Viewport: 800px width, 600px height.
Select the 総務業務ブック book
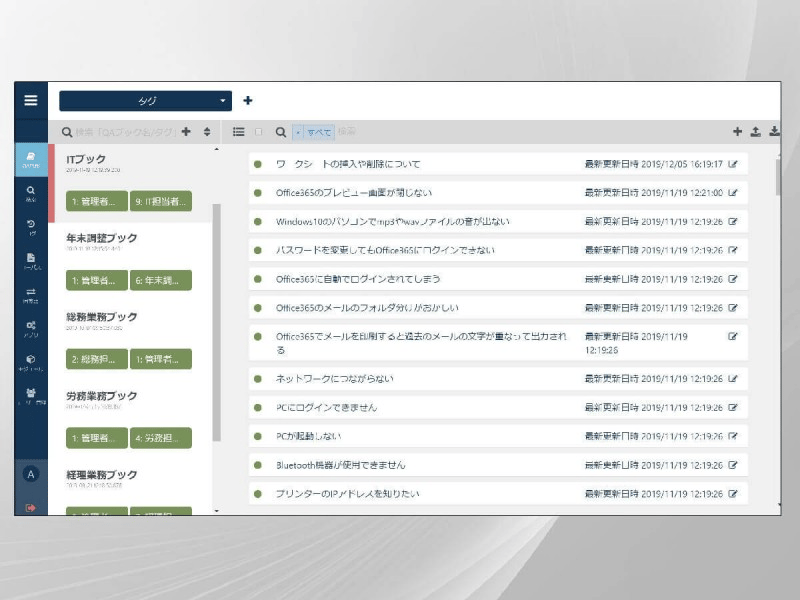tap(102, 317)
